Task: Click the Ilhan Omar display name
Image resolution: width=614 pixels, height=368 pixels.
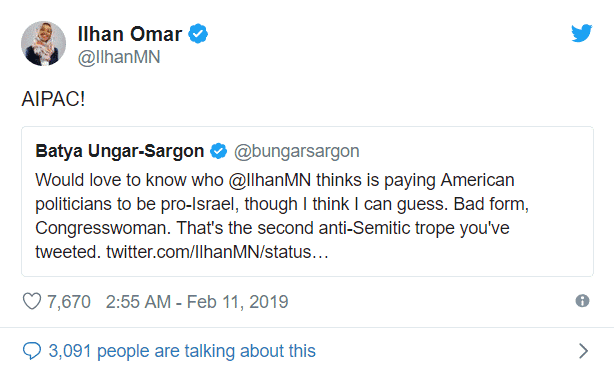Action: [130, 34]
